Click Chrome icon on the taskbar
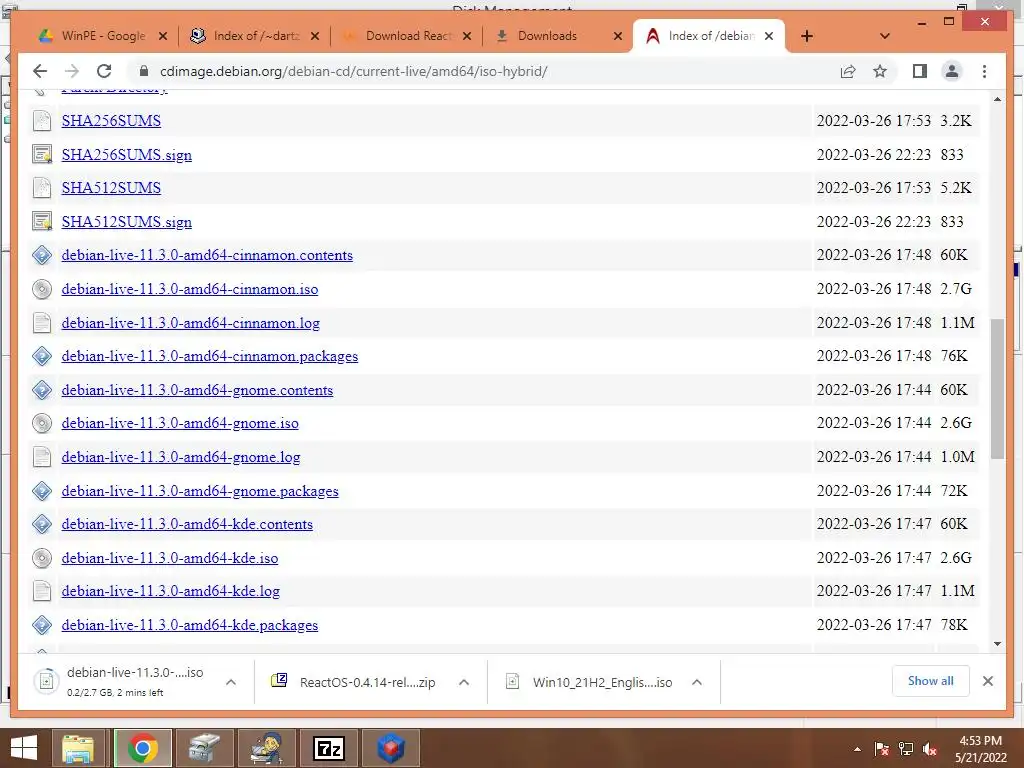The width and height of the screenshot is (1024, 768). click(x=142, y=748)
